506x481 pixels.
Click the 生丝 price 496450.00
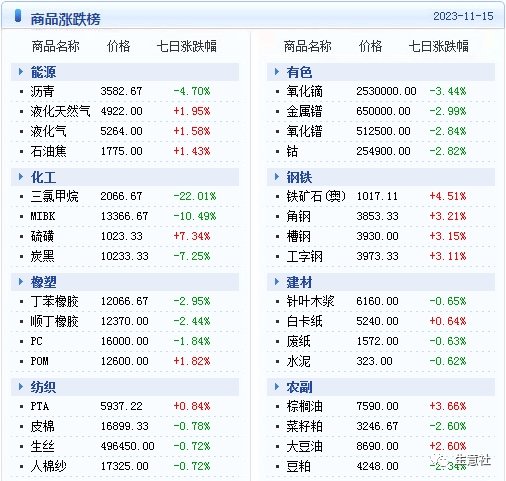tap(127, 446)
